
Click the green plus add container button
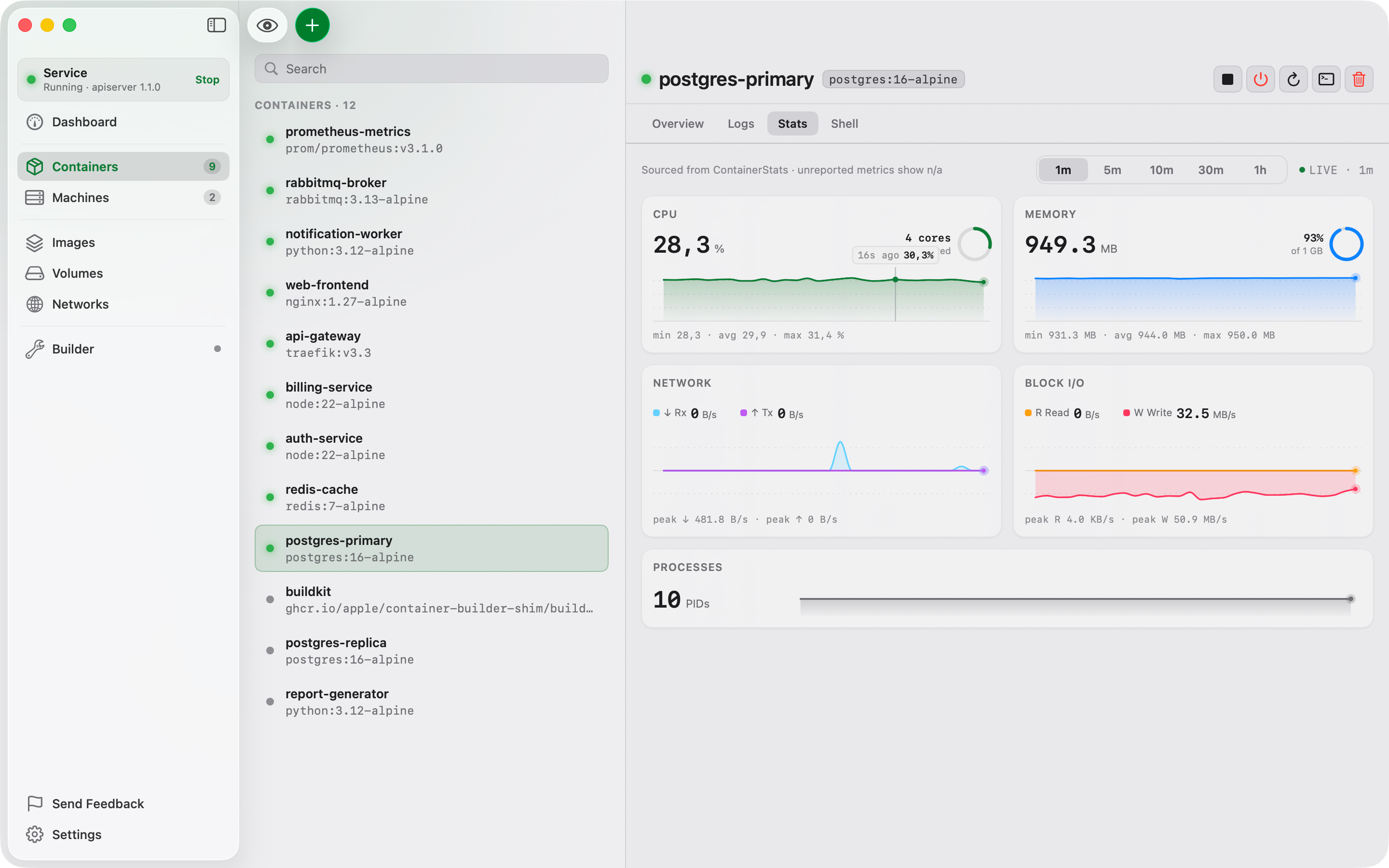point(312,25)
